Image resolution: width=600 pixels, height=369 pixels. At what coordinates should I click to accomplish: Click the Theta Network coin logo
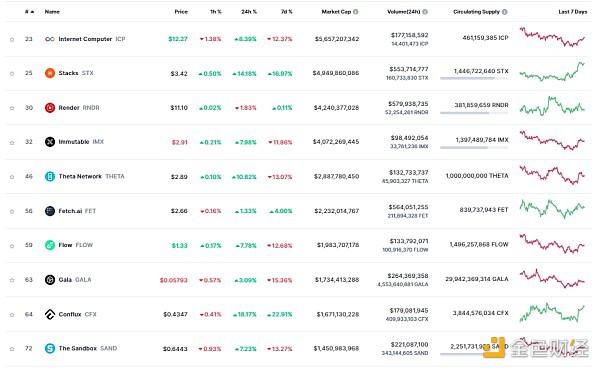(50, 176)
